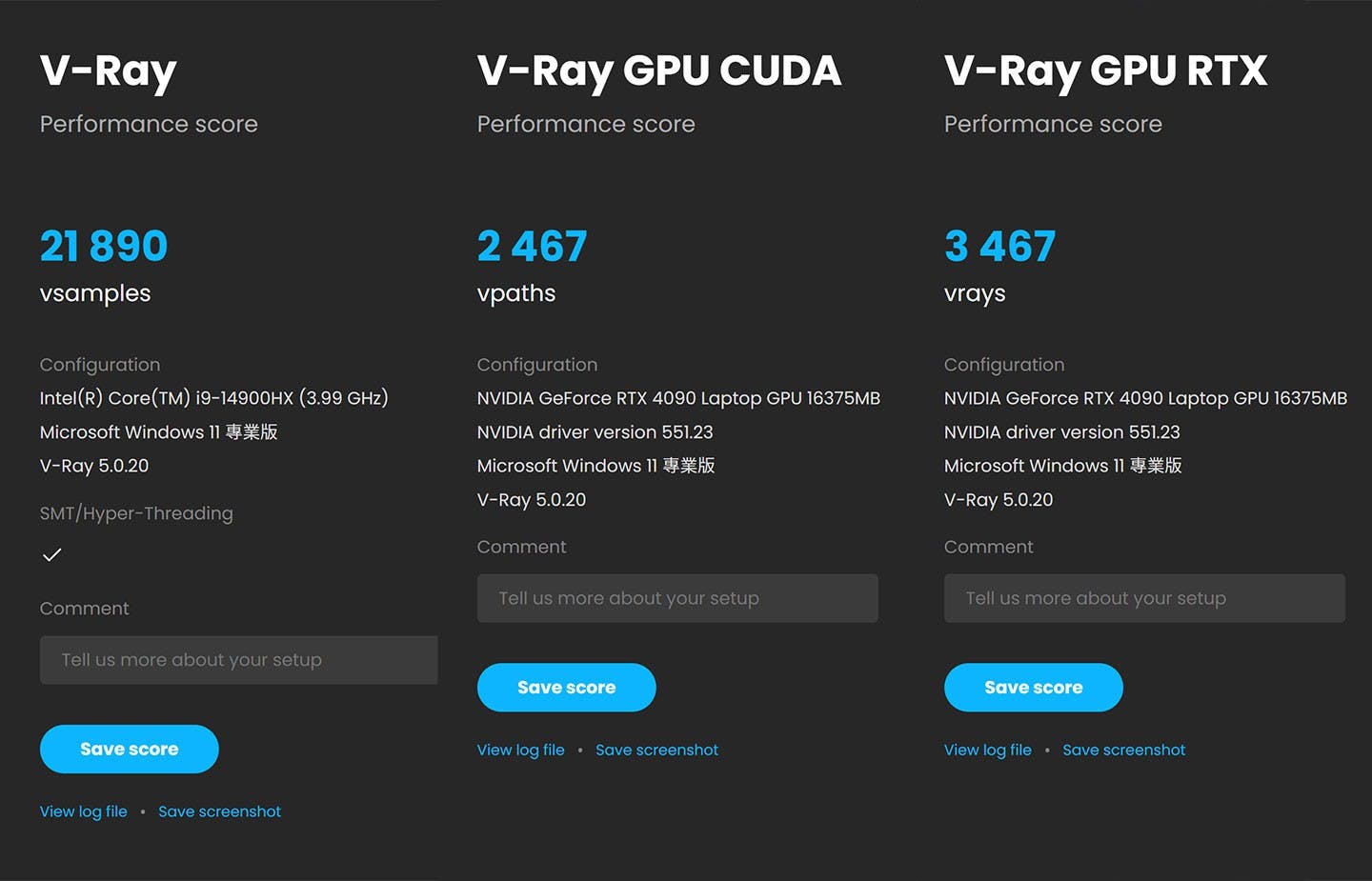
Task: Save screenshot of GPU CUDA result
Action: (x=657, y=751)
